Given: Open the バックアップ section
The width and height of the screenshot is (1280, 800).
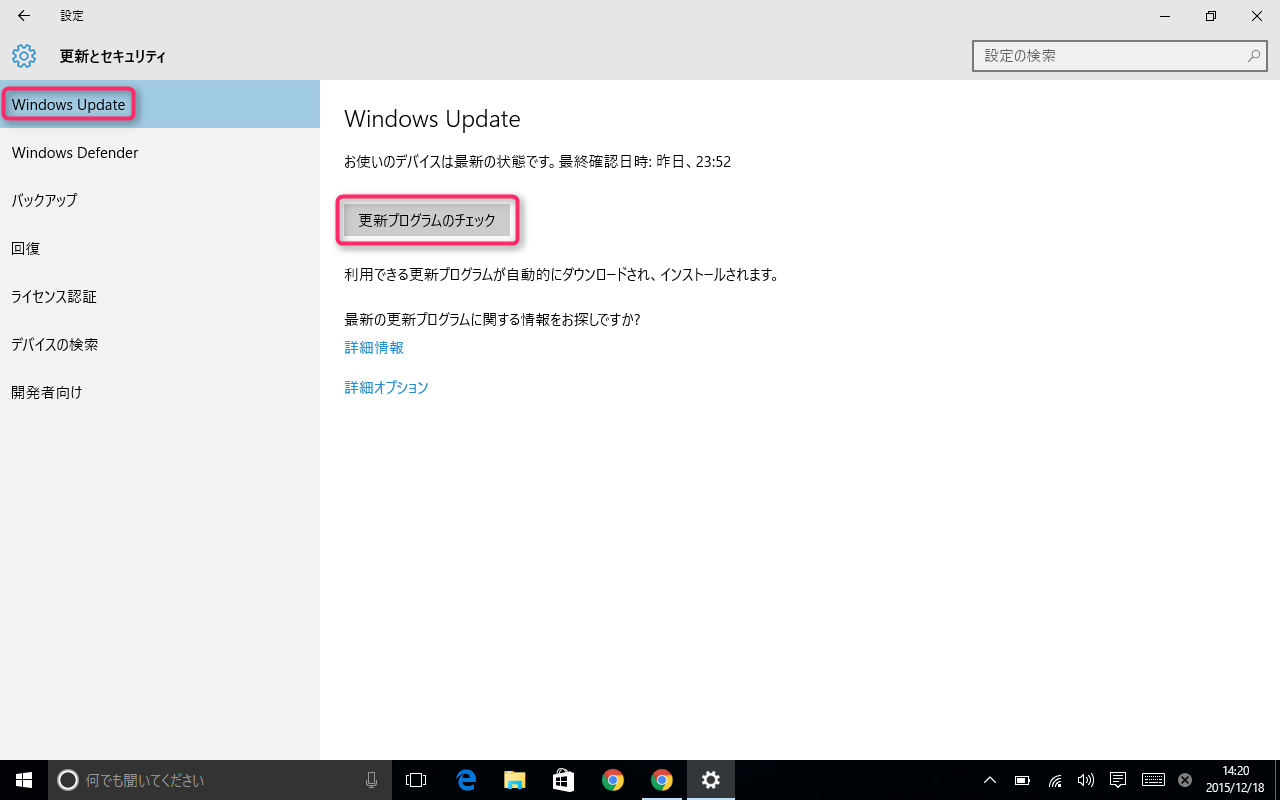Looking at the screenshot, I should point(160,200).
